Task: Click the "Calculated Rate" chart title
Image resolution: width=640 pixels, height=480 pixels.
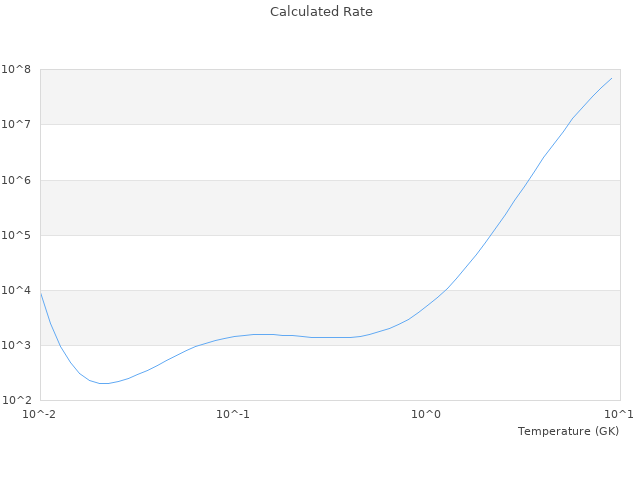Action: point(321,12)
